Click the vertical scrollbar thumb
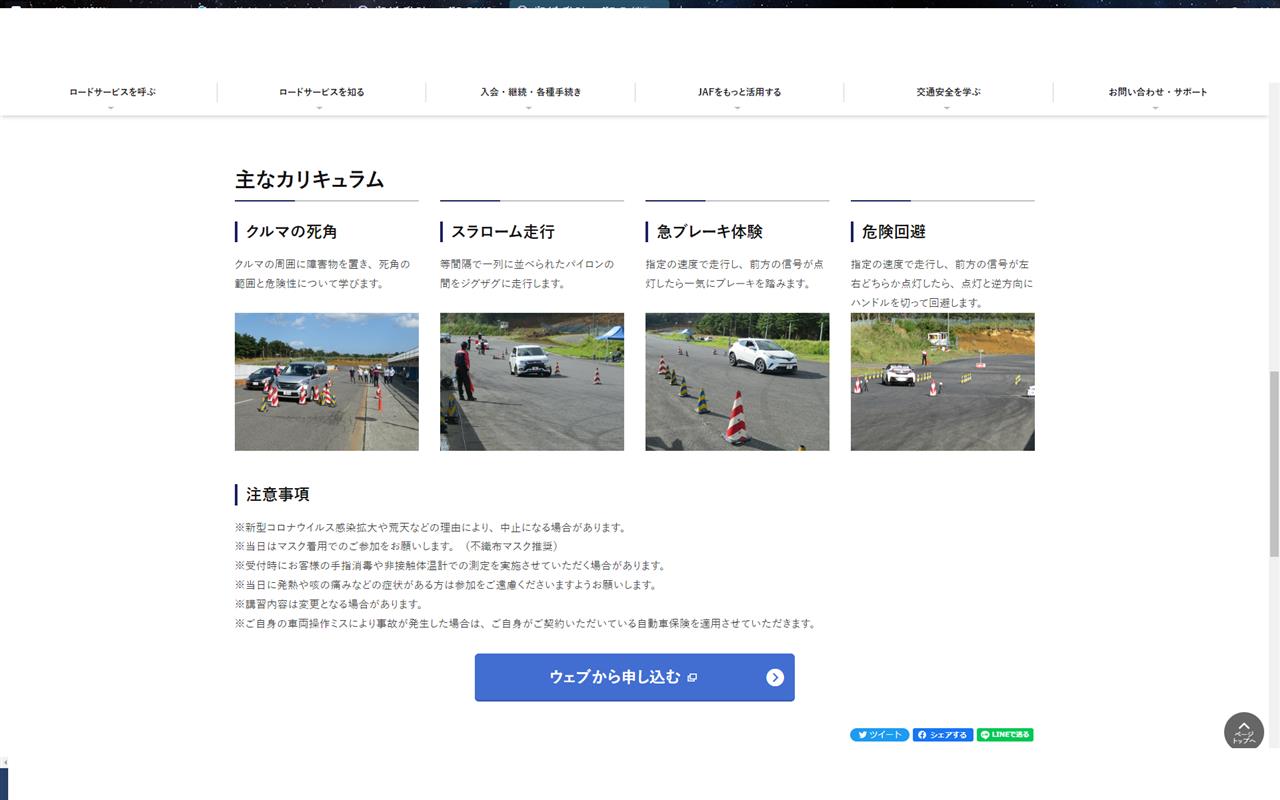The width and height of the screenshot is (1280, 800). (x=1274, y=464)
